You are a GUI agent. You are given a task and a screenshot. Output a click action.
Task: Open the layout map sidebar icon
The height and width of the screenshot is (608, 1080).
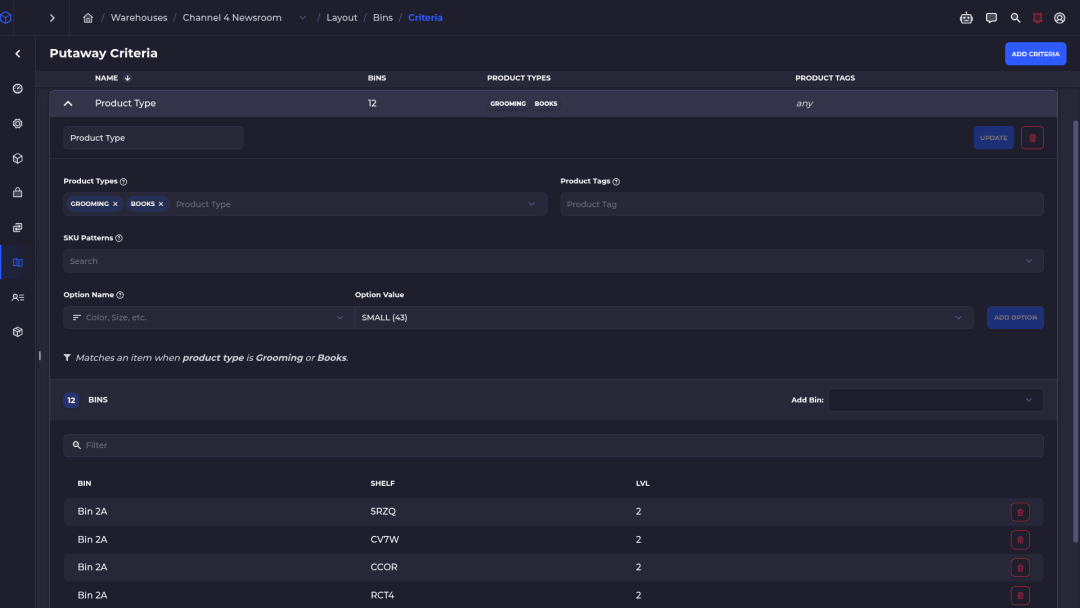(x=18, y=262)
